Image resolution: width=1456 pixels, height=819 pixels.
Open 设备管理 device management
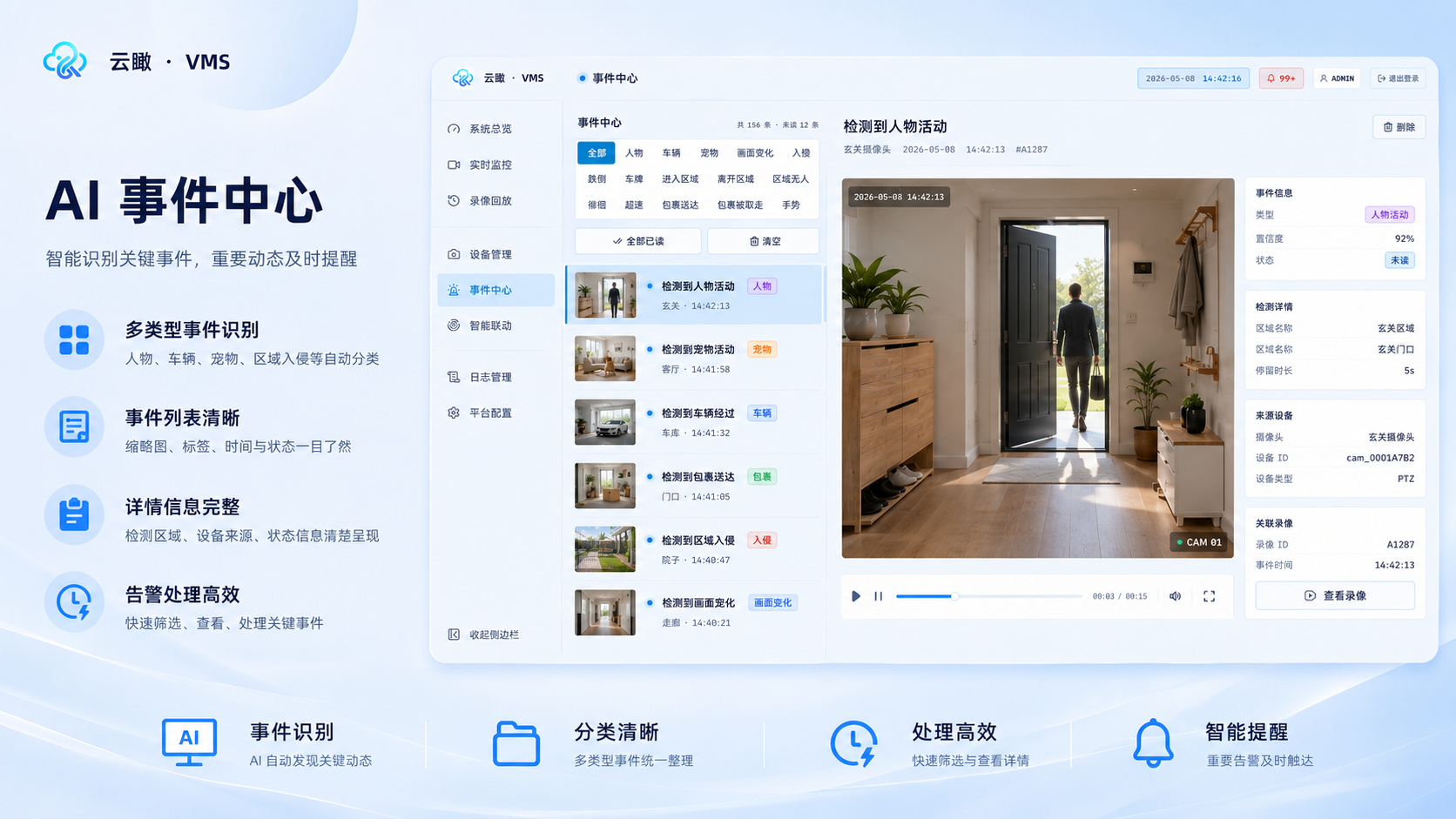coord(480,254)
